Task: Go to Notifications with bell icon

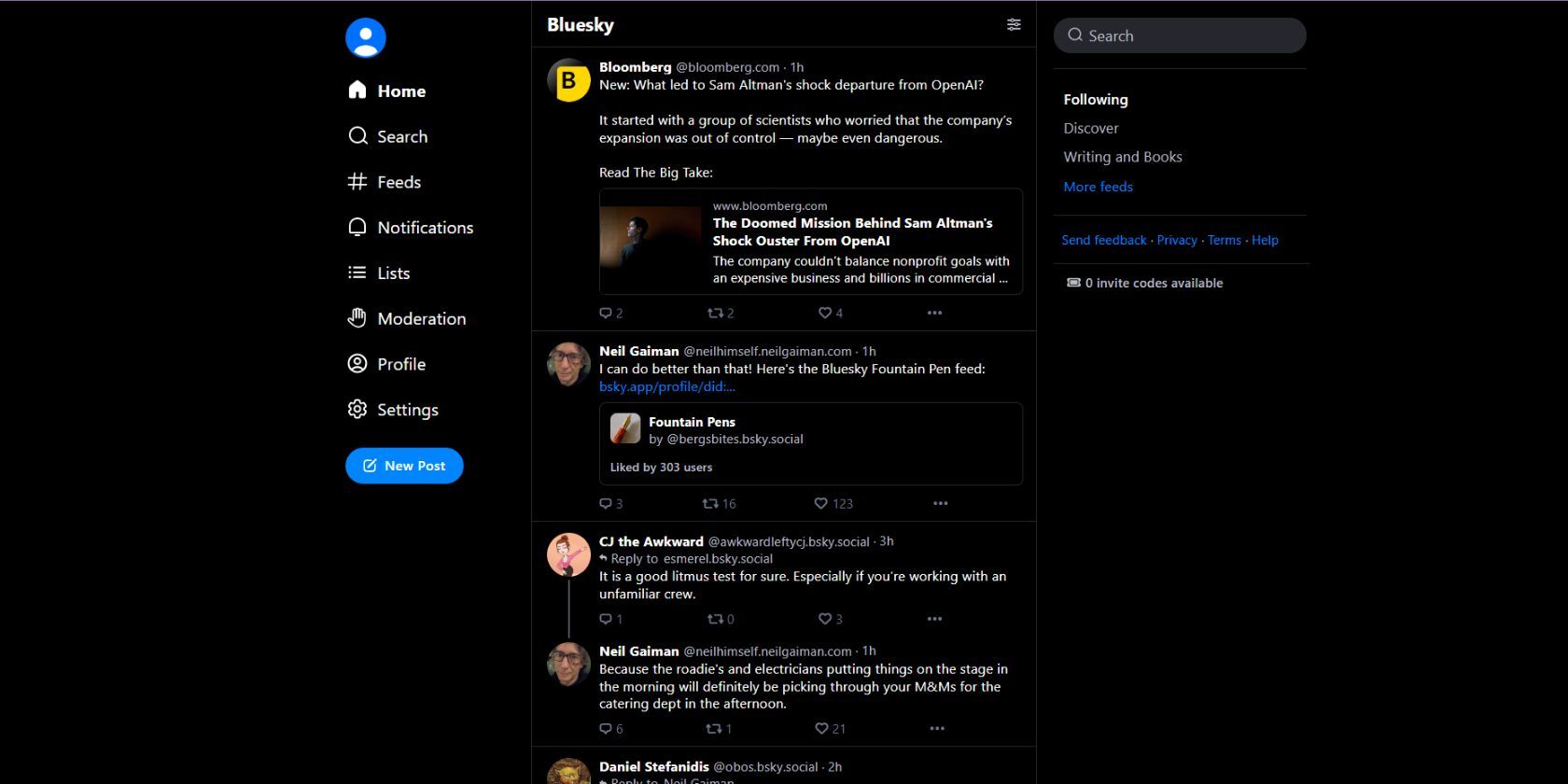Action: (x=411, y=228)
